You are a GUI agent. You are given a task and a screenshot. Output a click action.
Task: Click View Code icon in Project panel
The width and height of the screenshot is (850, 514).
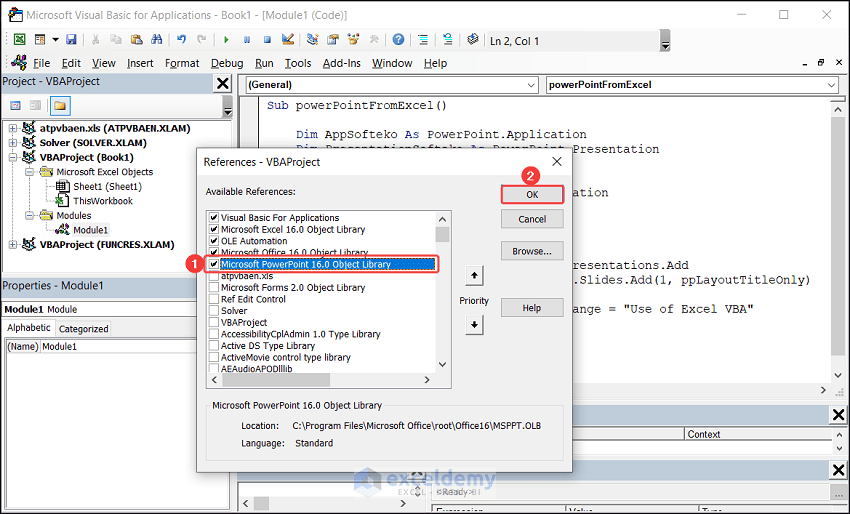(x=15, y=105)
